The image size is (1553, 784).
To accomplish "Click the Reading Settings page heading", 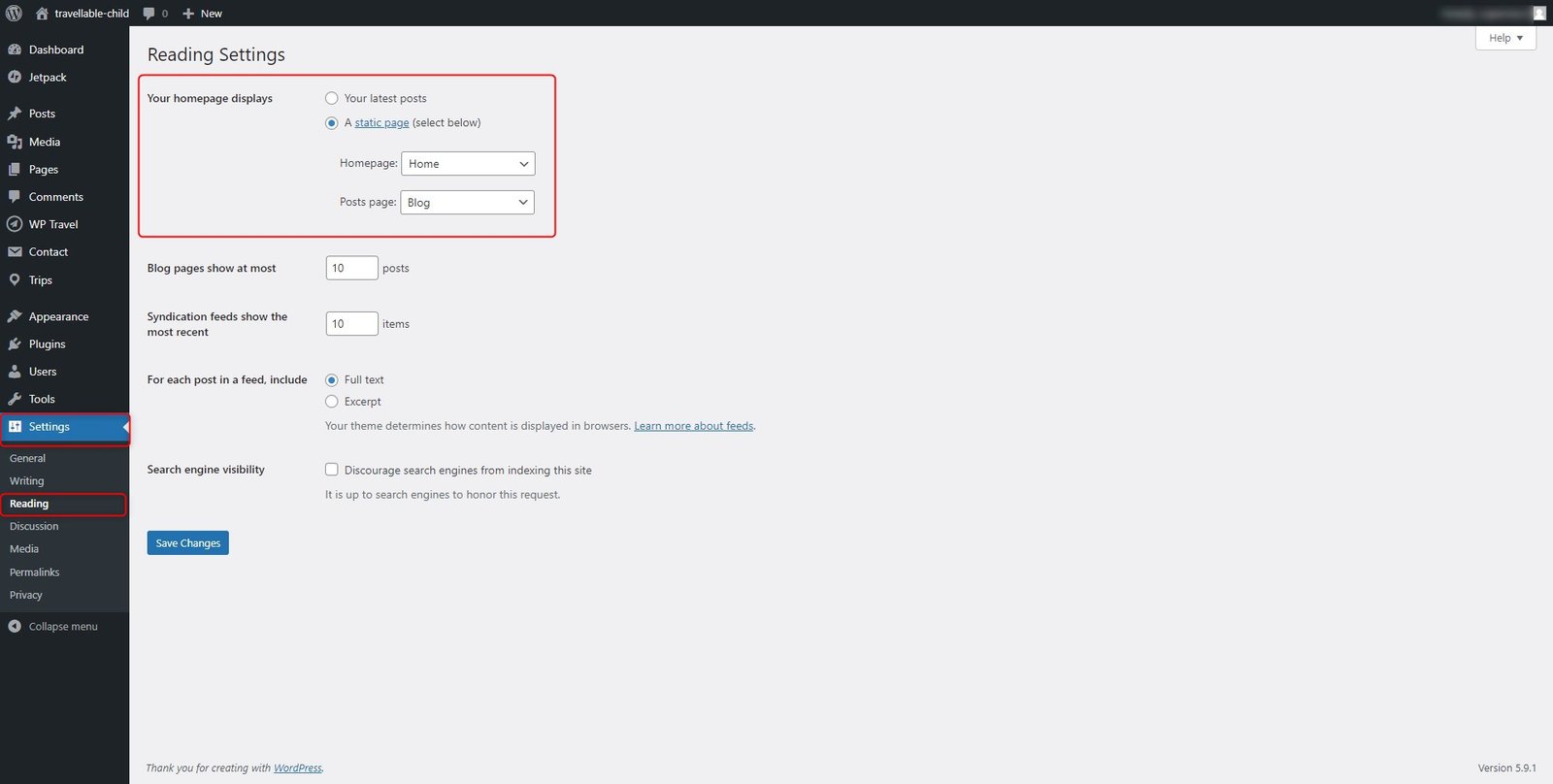I will [x=216, y=55].
